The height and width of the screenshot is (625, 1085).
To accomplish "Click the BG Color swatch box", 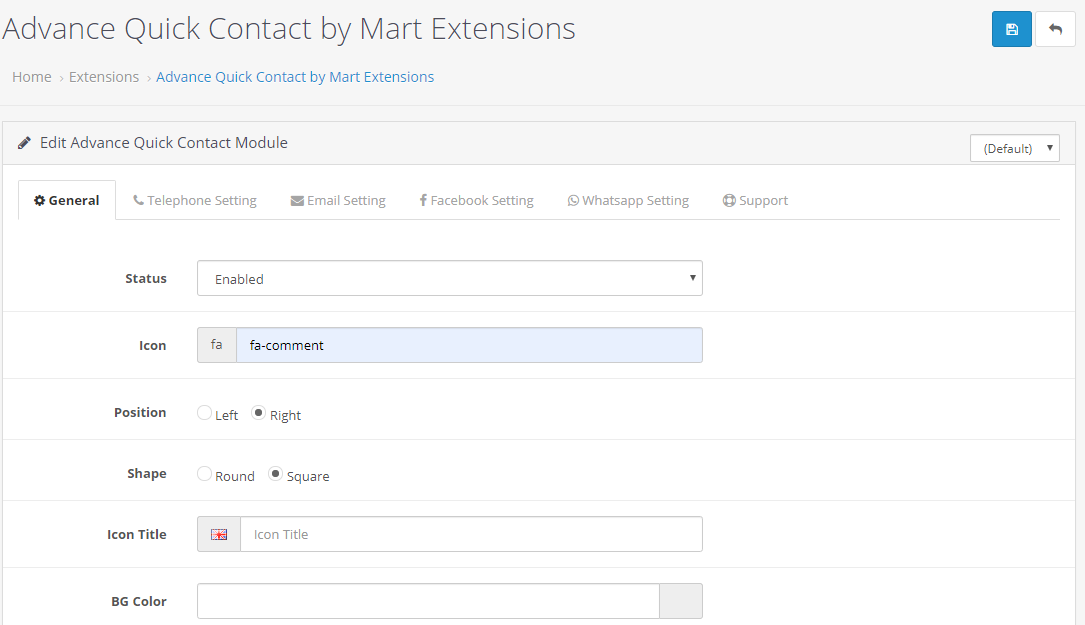I will tap(681, 601).
